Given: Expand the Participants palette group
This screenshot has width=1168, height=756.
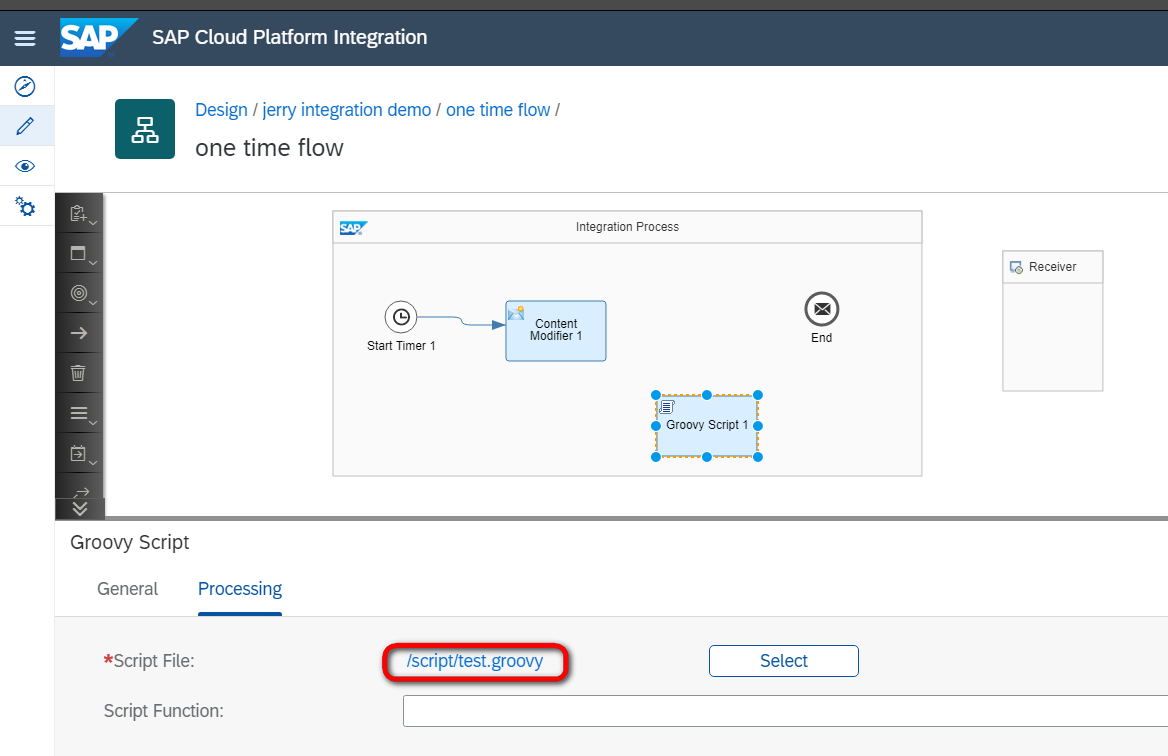Looking at the screenshot, I should [79, 213].
